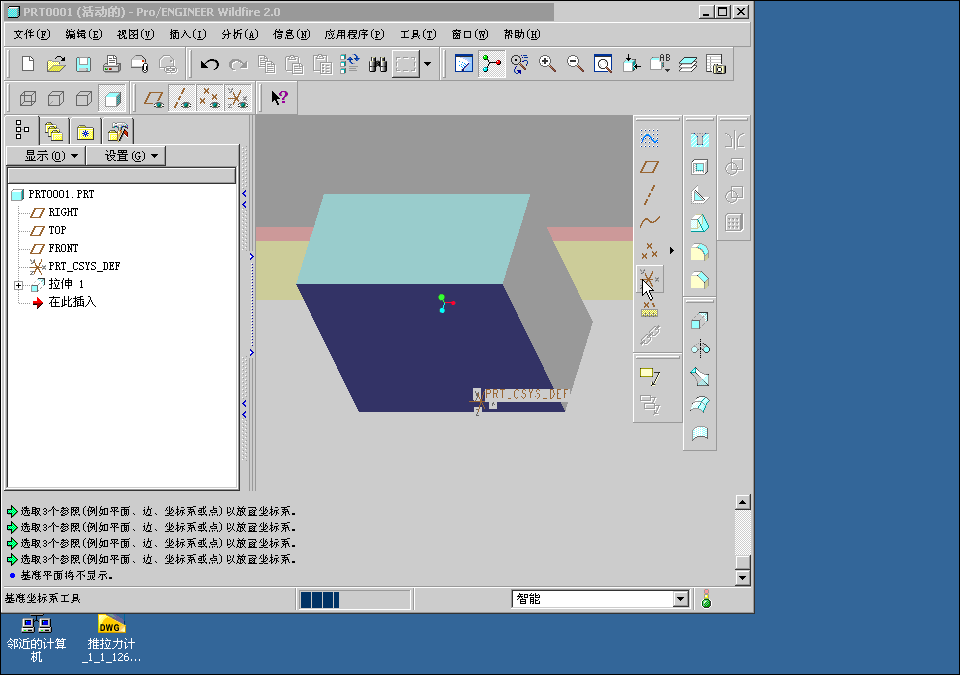Click the Revolve tool icon
This screenshot has height=675, width=960.
pyautogui.click(x=700, y=349)
